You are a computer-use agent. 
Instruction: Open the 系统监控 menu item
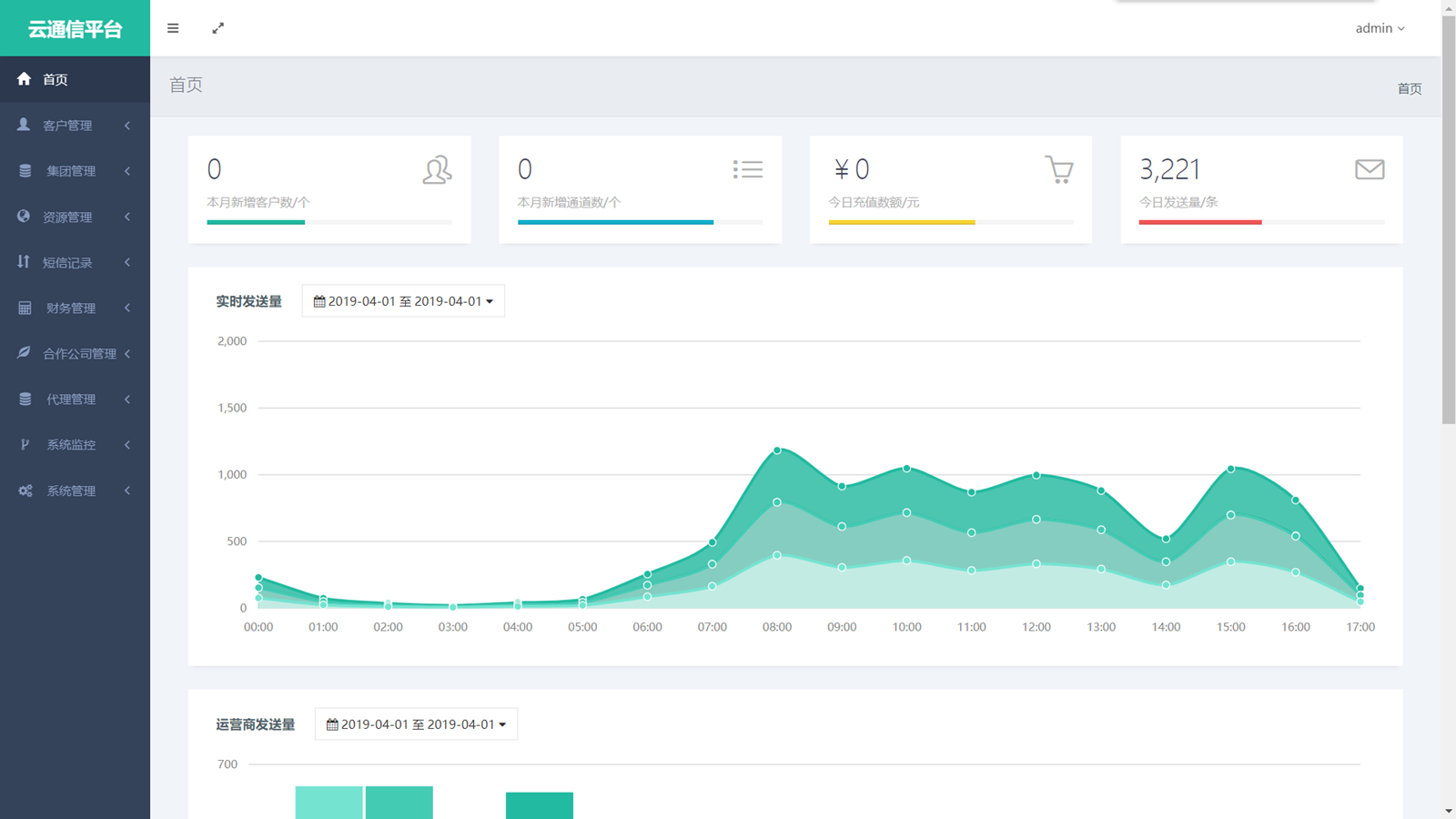pyautogui.click(x=71, y=445)
